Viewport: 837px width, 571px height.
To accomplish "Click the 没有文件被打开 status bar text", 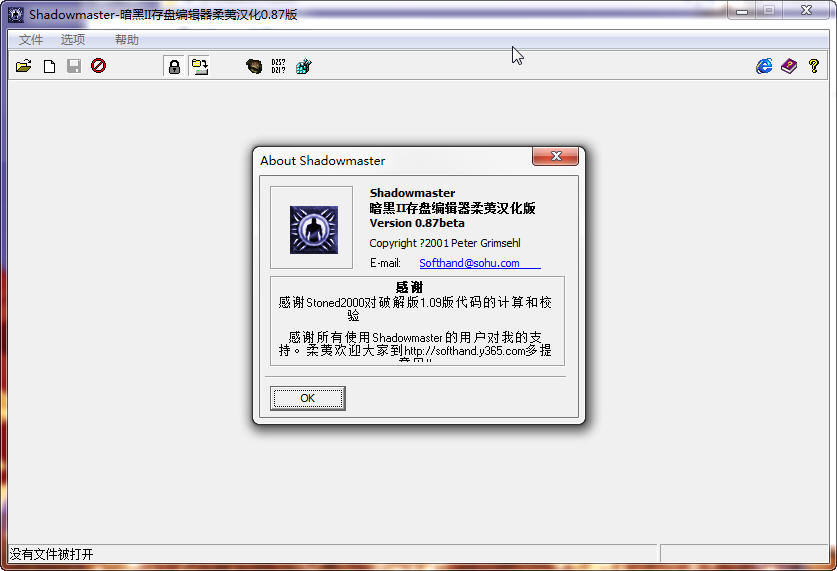I will (51, 554).
